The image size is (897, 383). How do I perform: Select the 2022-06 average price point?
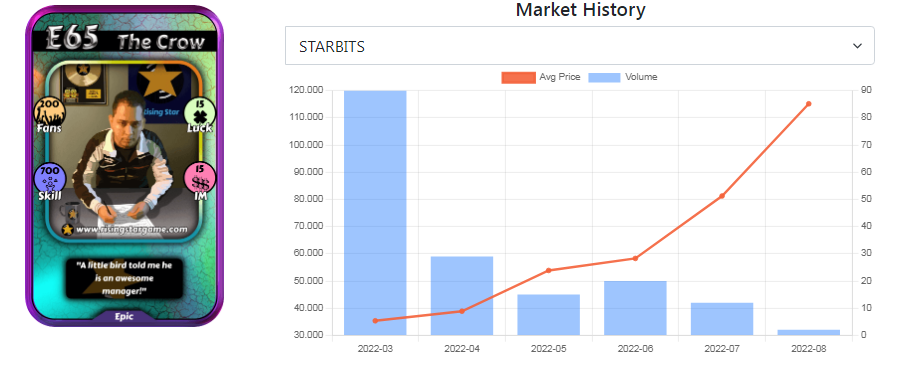(635, 258)
